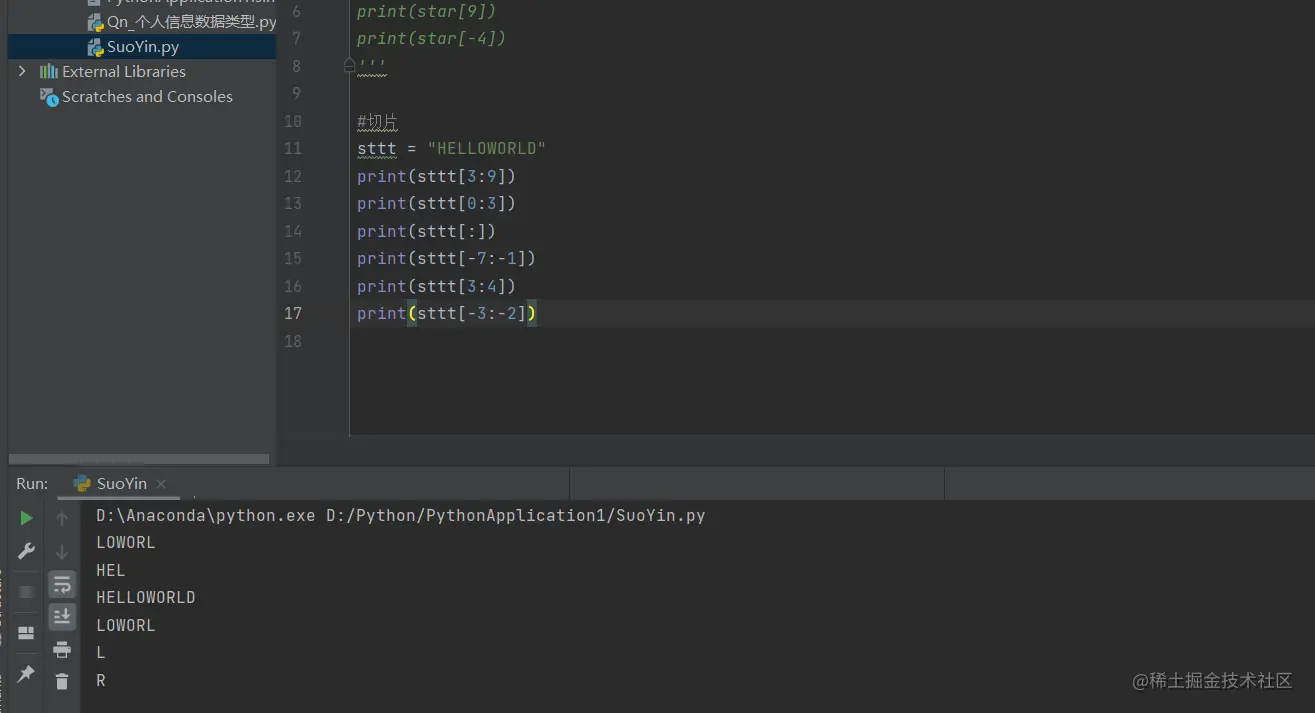Select External Libraries in project tree
The width and height of the screenshot is (1315, 713).
[x=124, y=72]
